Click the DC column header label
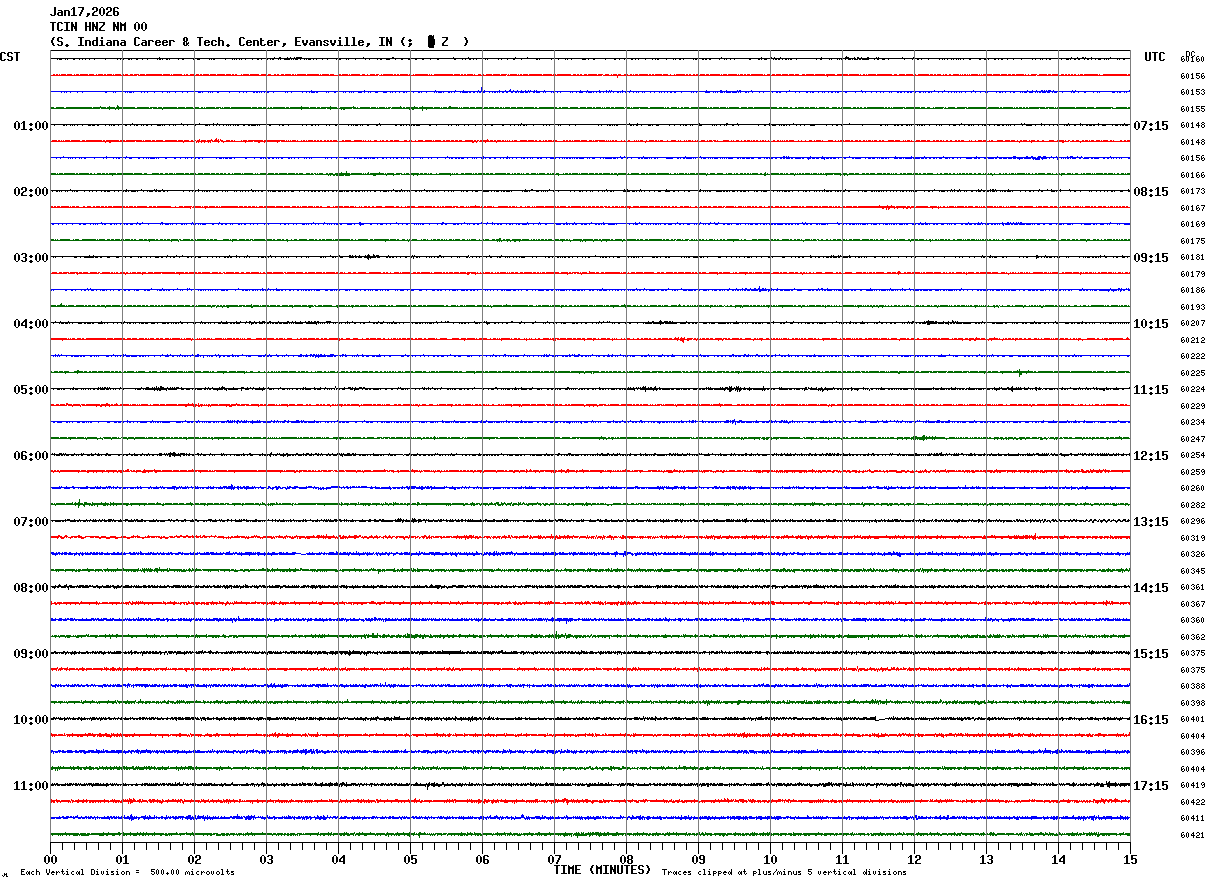Image resolution: width=1210 pixels, height=886 pixels. [x=1190, y=53]
